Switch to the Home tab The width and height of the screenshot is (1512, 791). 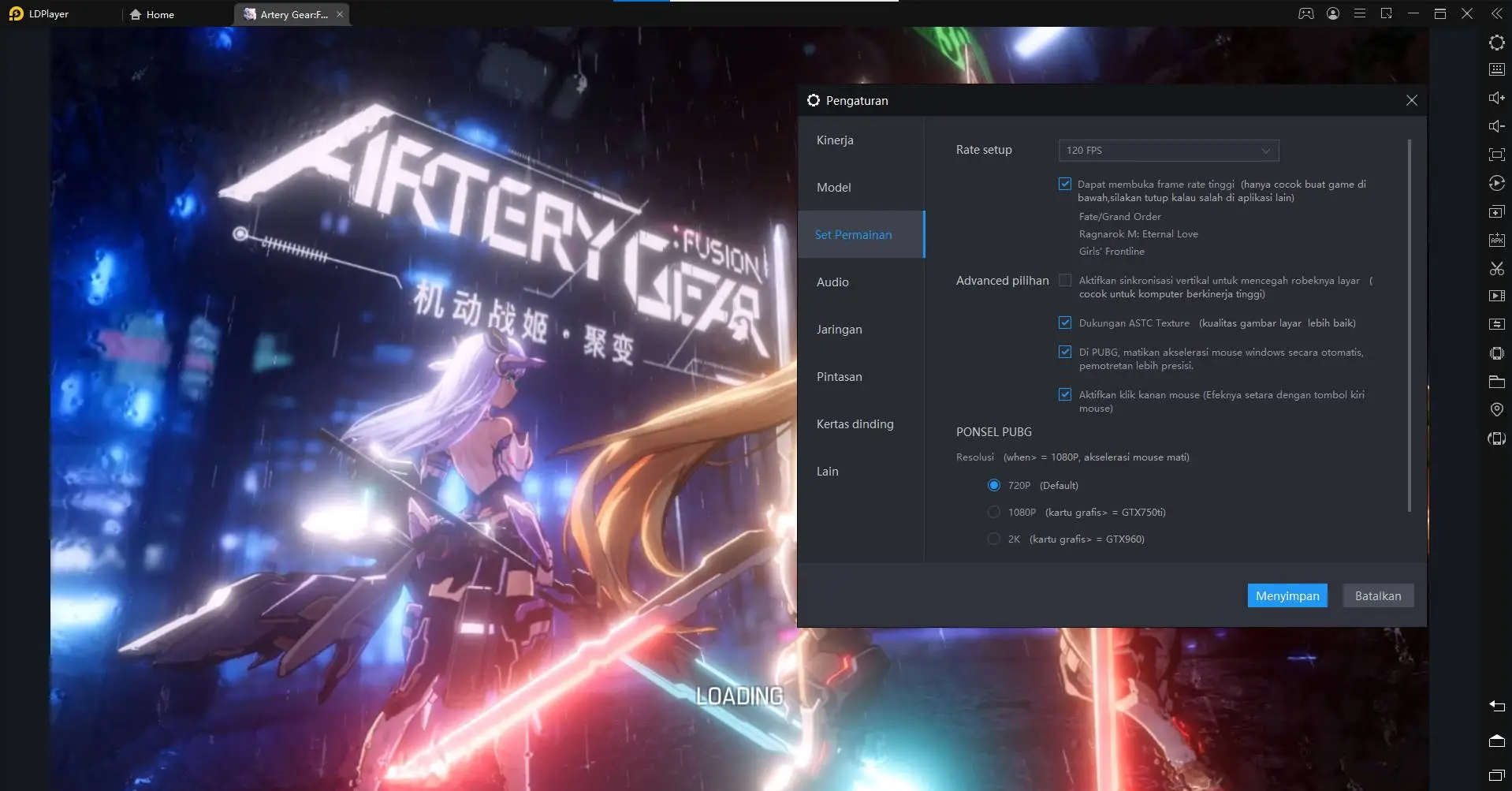pos(152,14)
